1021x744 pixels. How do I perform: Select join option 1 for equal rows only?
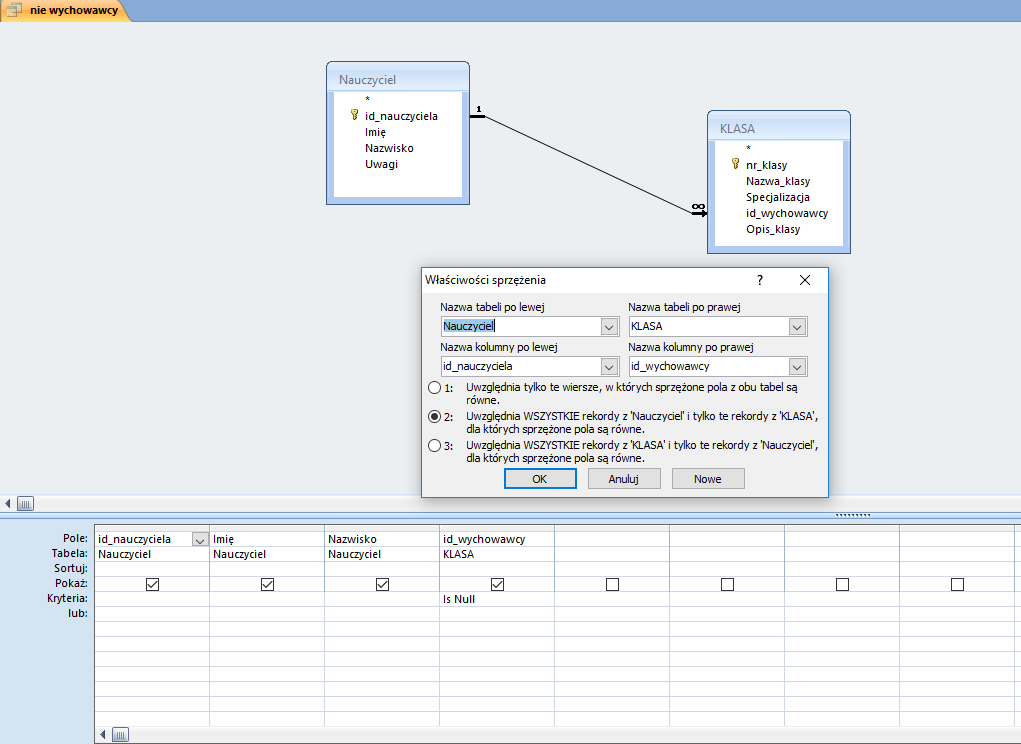pos(434,387)
